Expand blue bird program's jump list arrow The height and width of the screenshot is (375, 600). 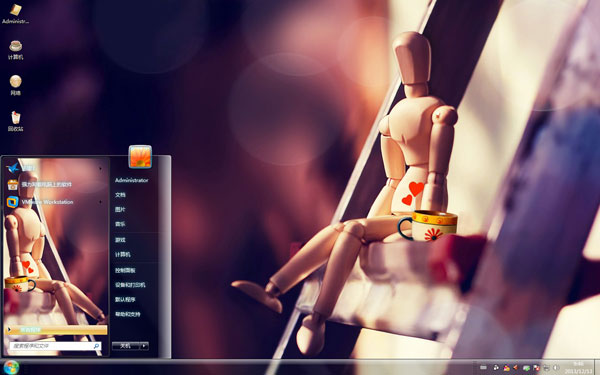(x=101, y=168)
